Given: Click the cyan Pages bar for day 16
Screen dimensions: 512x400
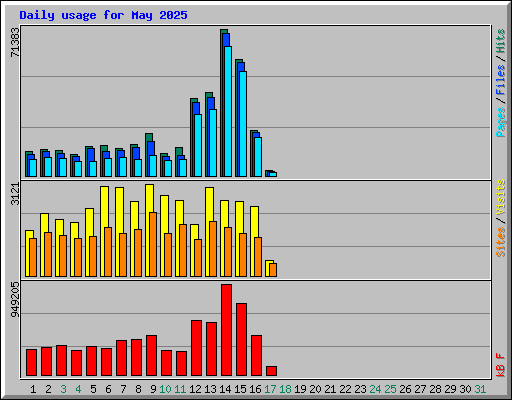Looking at the screenshot, I should tap(258, 157).
